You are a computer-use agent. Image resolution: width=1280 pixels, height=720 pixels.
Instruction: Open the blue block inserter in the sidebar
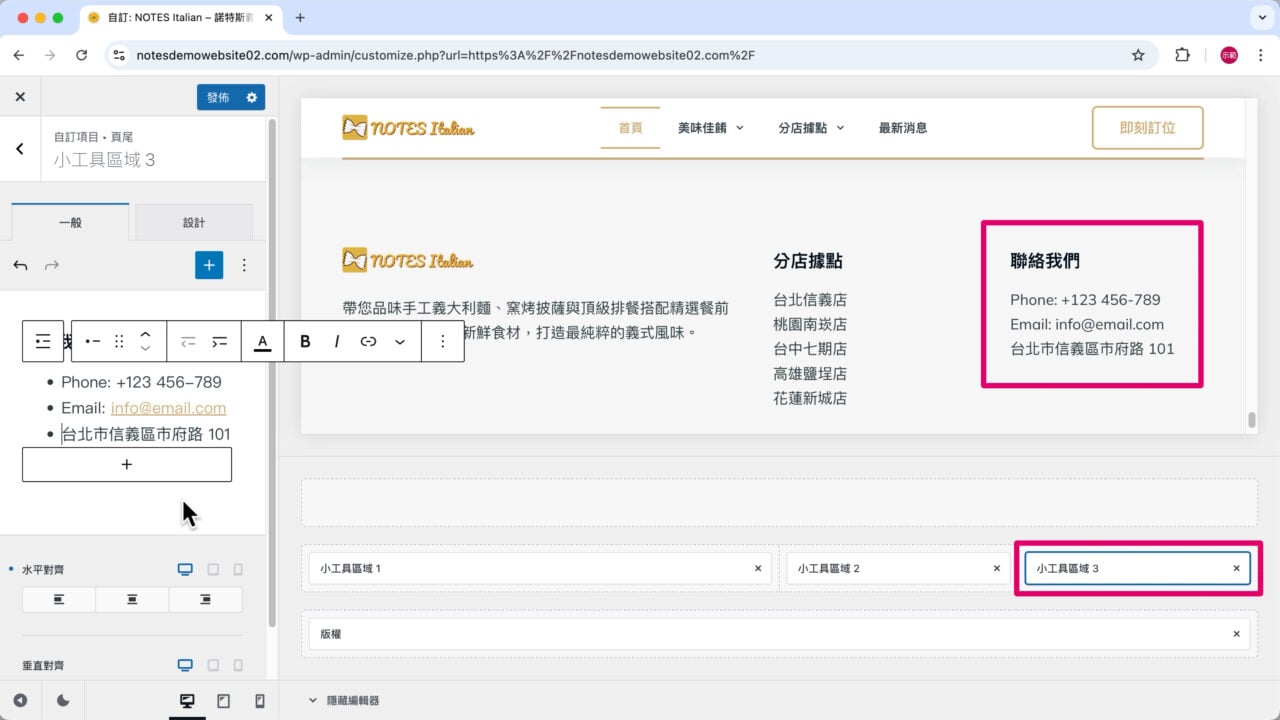coord(208,265)
